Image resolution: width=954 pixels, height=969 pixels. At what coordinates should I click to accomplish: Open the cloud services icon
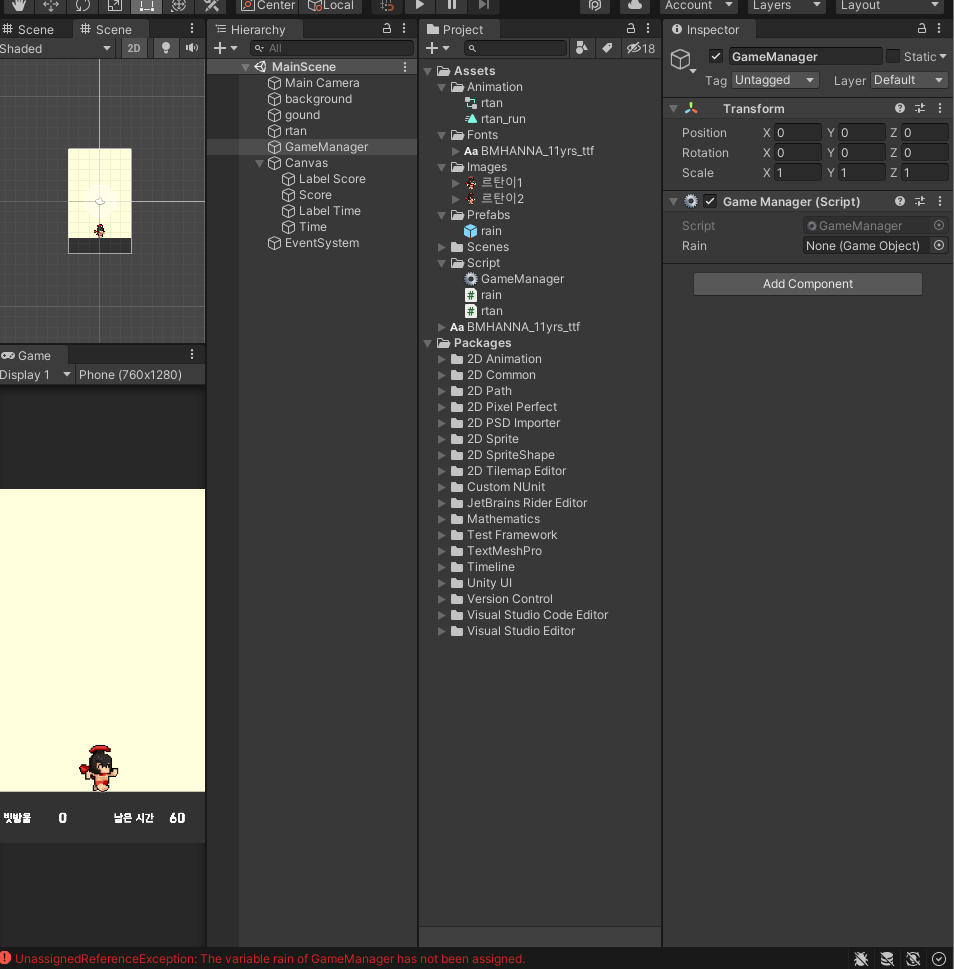[x=635, y=5]
